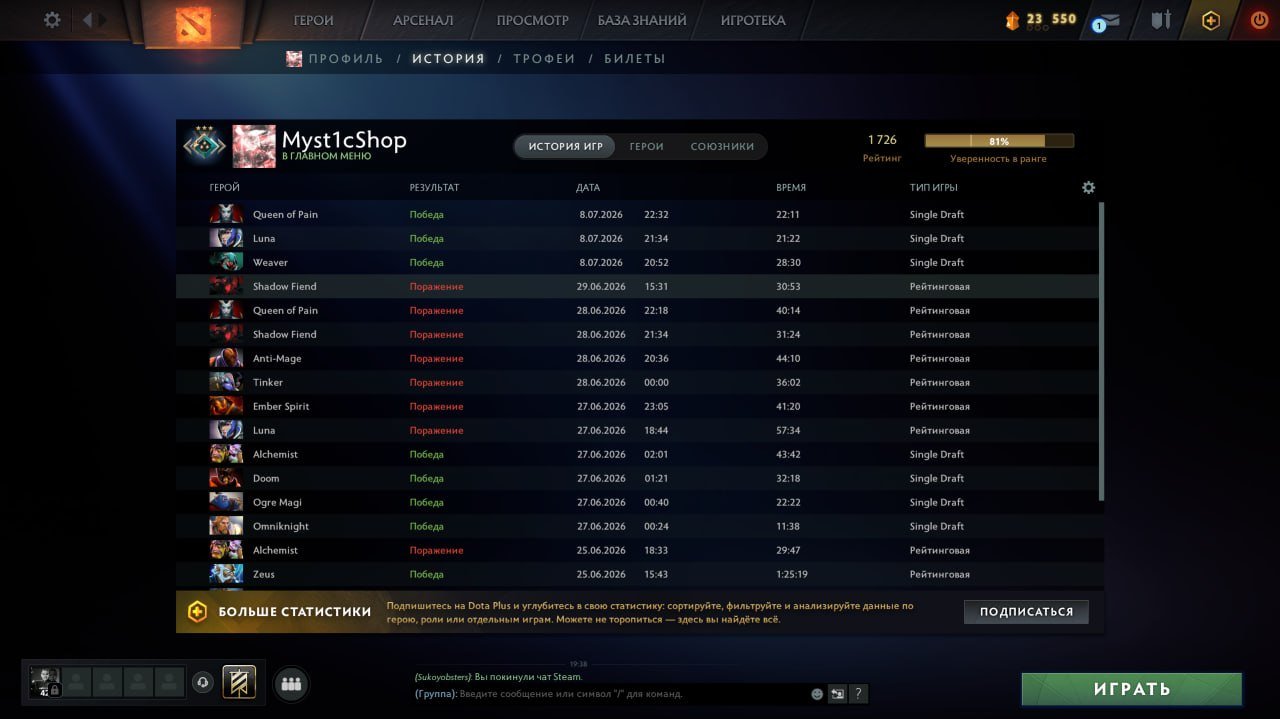The height and width of the screenshot is (719, 1280).
Task: Open the party members group icon
Action: click(291, 684)
